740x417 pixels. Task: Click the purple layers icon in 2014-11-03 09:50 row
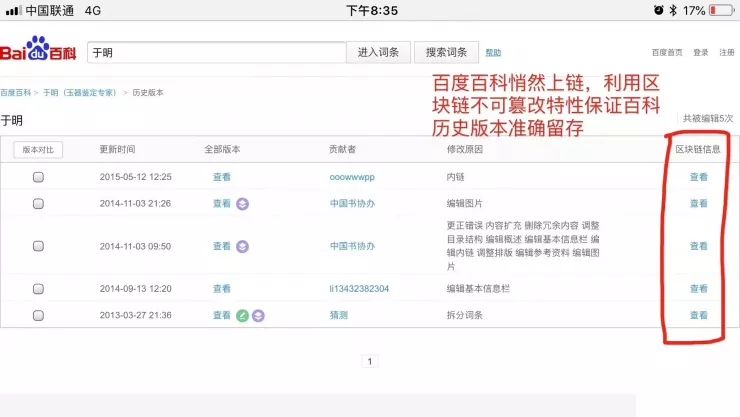tap(243, 246)
